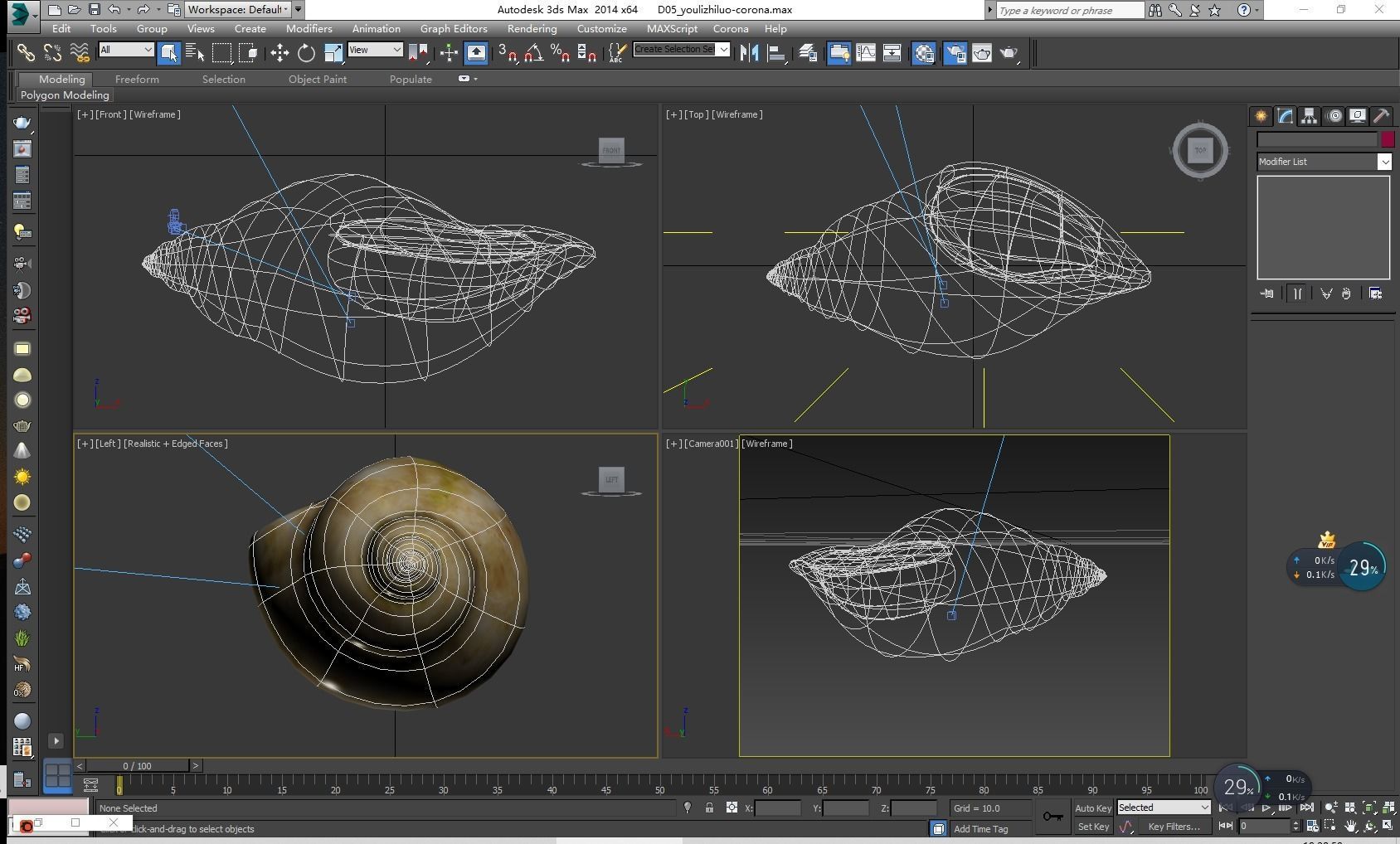Open the key filter Selected dropdown
Screen dimensions: 1400x844
pos(1164,808)
